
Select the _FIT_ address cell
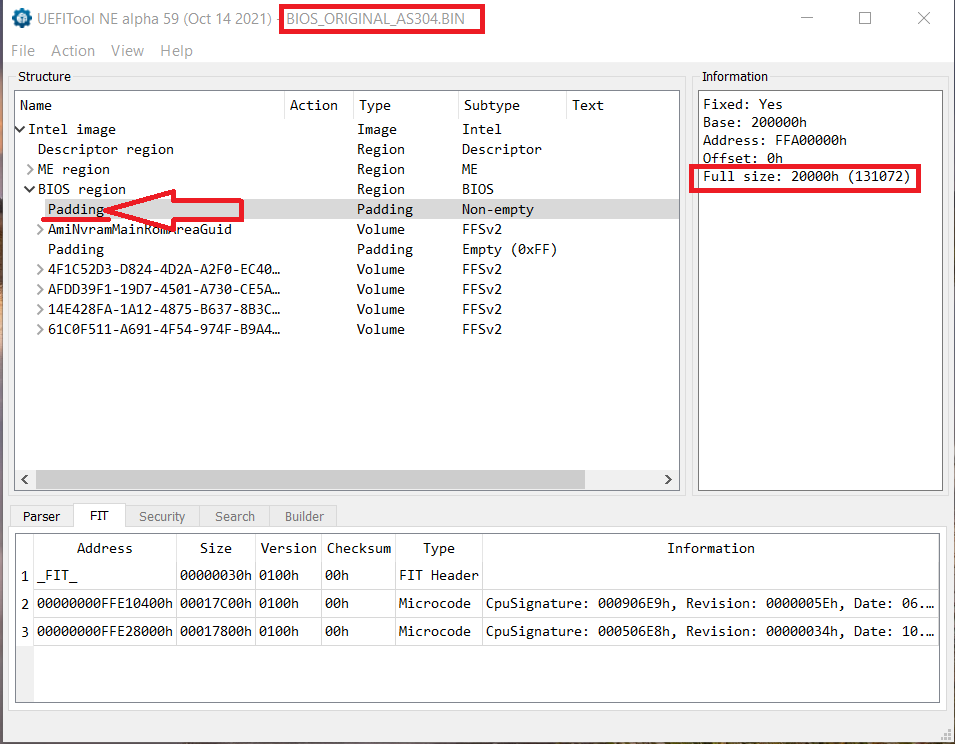[105, 575]
